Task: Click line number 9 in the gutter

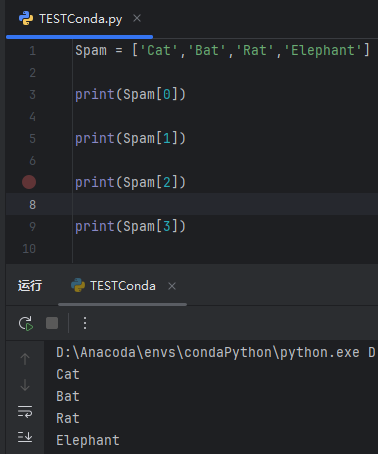Action: (x=32, y=227)
